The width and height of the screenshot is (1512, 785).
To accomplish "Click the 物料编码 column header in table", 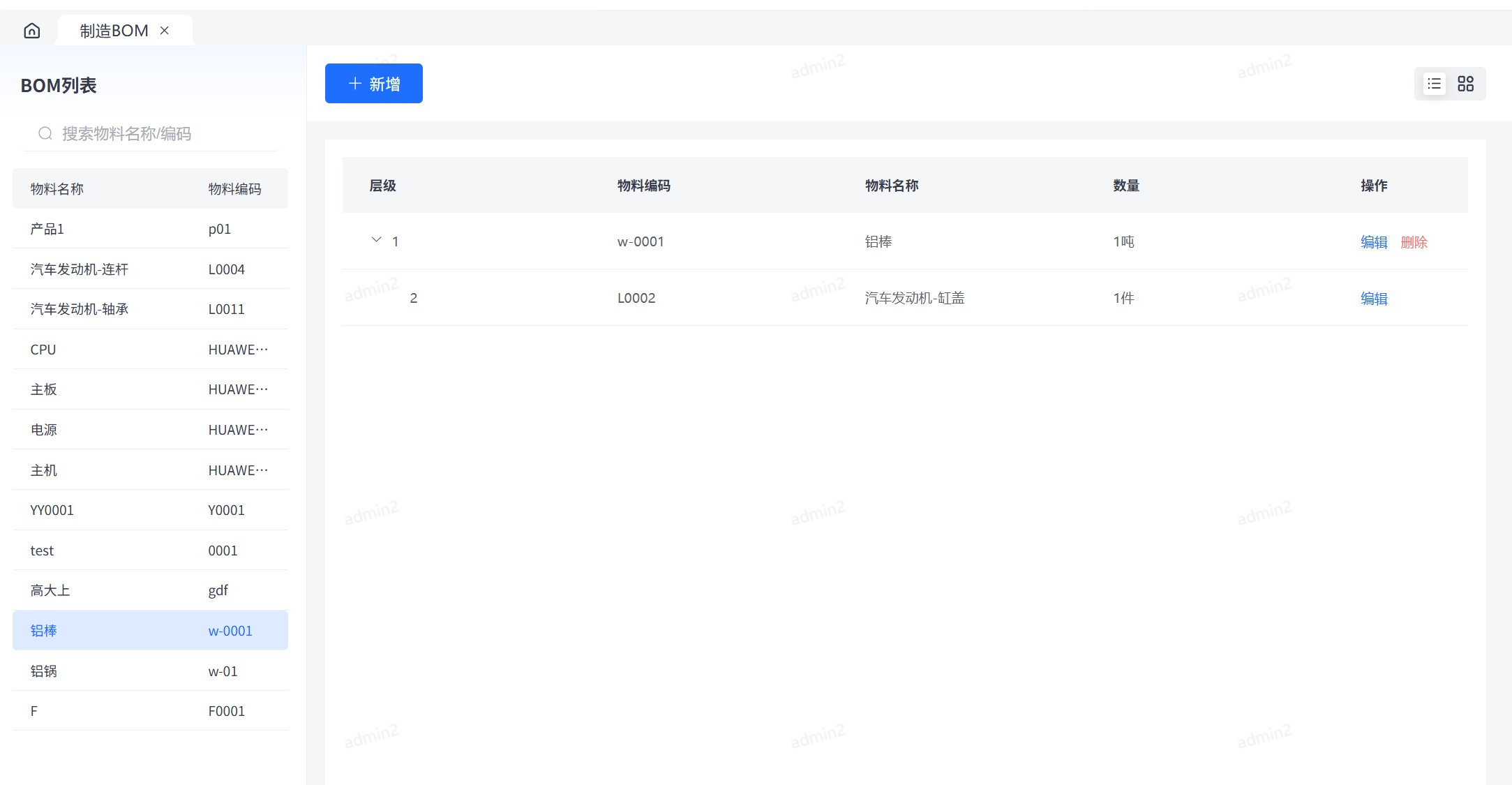I will click(643, 186).
